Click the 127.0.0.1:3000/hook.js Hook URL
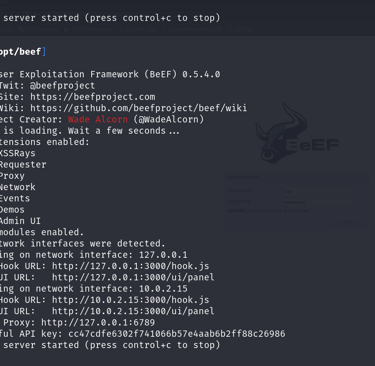Image resolution: width=375 pixels, height=366 pixels. [131, 266]
